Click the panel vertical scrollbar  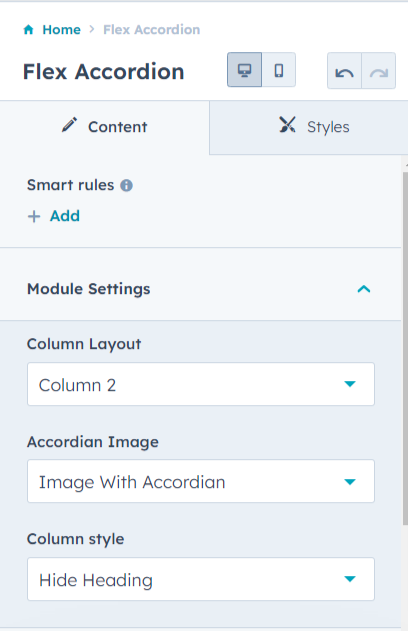coord(405,348)
